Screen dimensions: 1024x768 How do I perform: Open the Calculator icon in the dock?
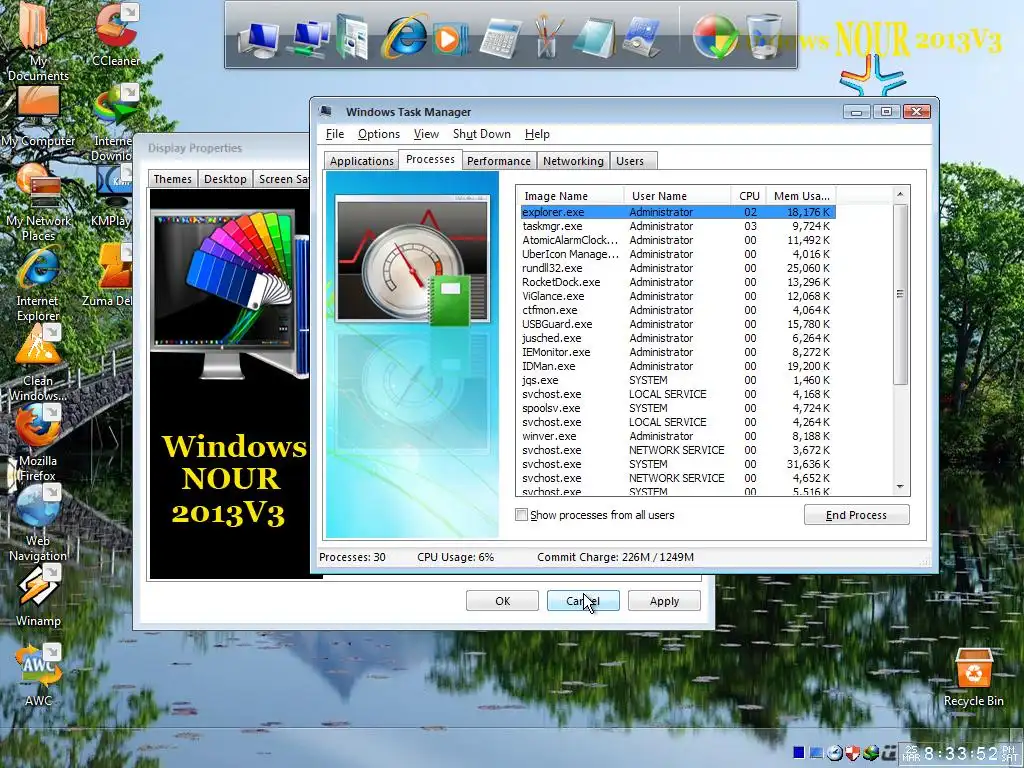(500, 39)
